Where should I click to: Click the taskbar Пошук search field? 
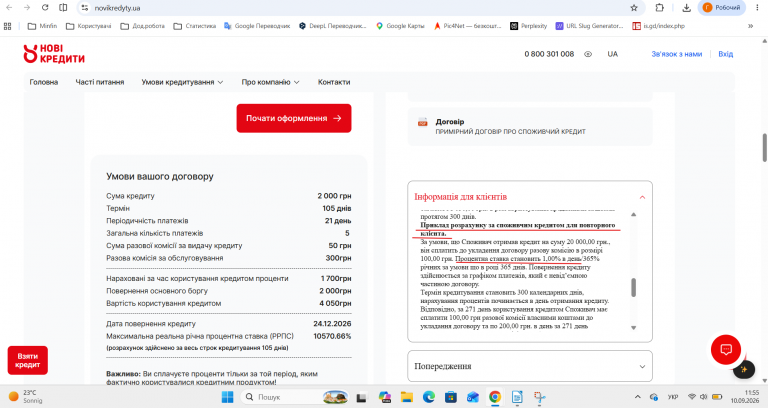pyautogui.click(x=295, y=397)
